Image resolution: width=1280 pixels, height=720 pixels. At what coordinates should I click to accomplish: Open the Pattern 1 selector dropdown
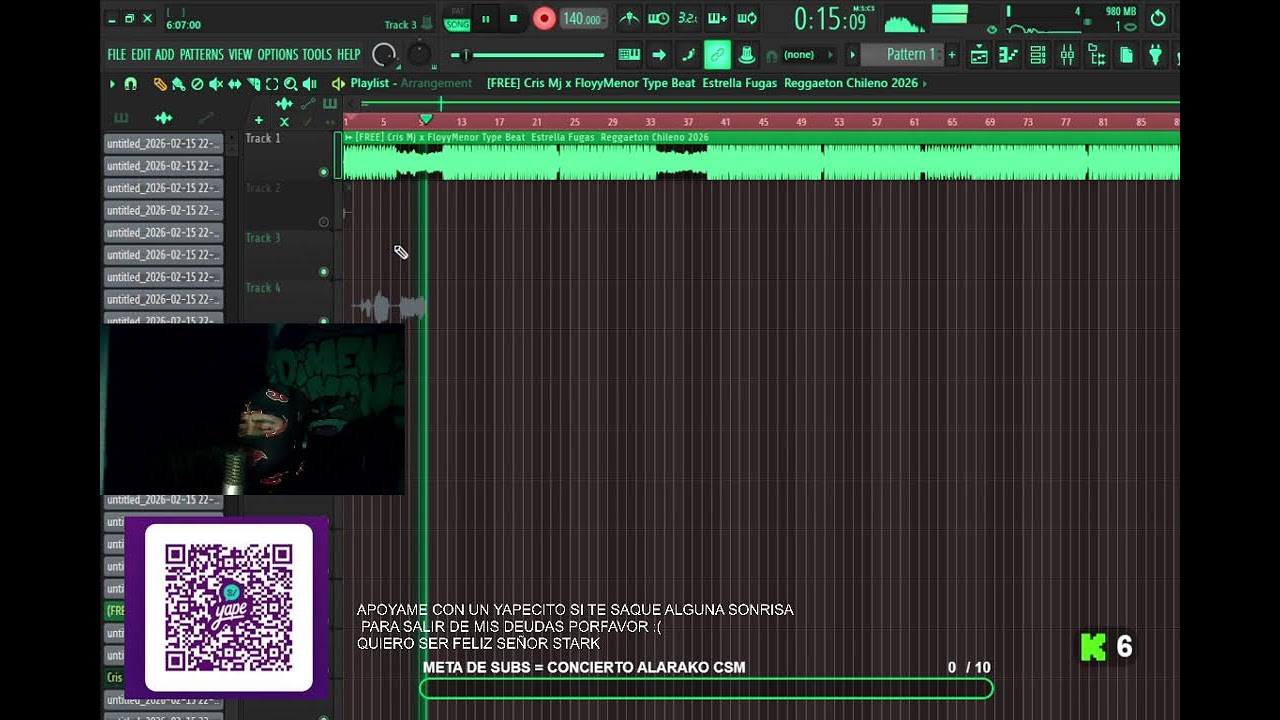(902, 55)
